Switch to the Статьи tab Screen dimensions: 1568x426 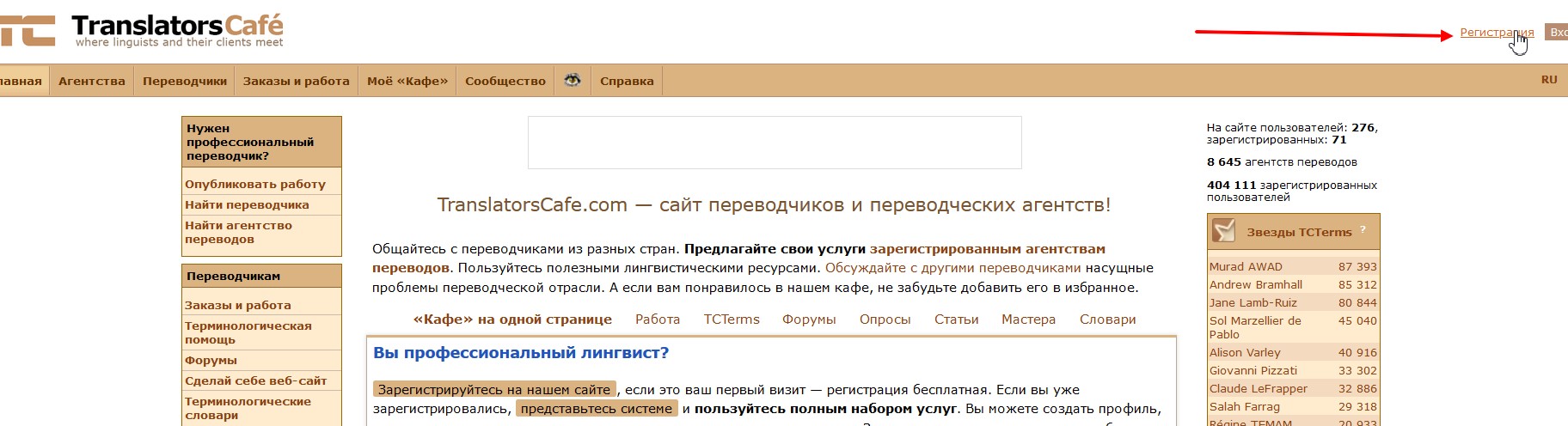pos(957,319)
